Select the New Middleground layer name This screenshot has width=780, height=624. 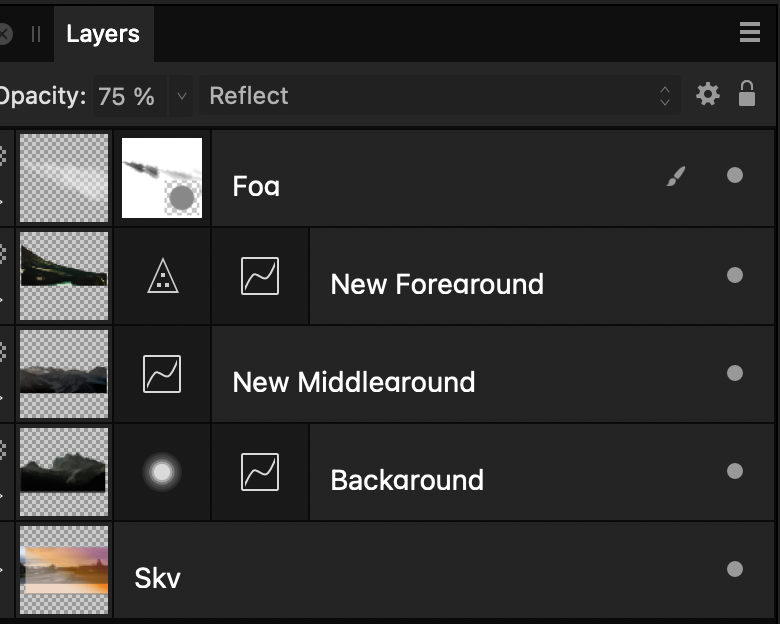353,382
